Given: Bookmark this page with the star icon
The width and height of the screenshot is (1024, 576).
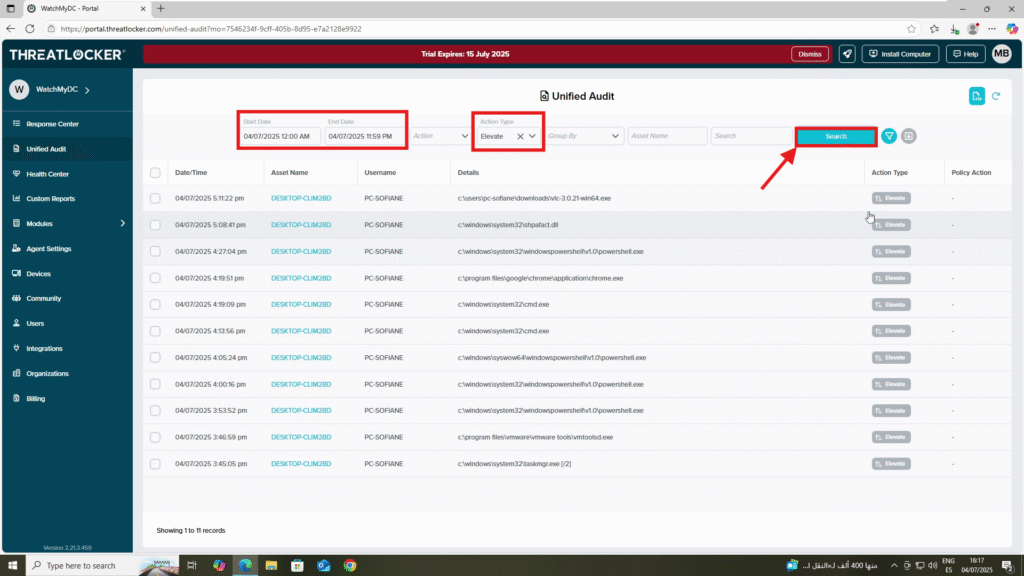Looking at the screenshot, I should tap(912, 29).
